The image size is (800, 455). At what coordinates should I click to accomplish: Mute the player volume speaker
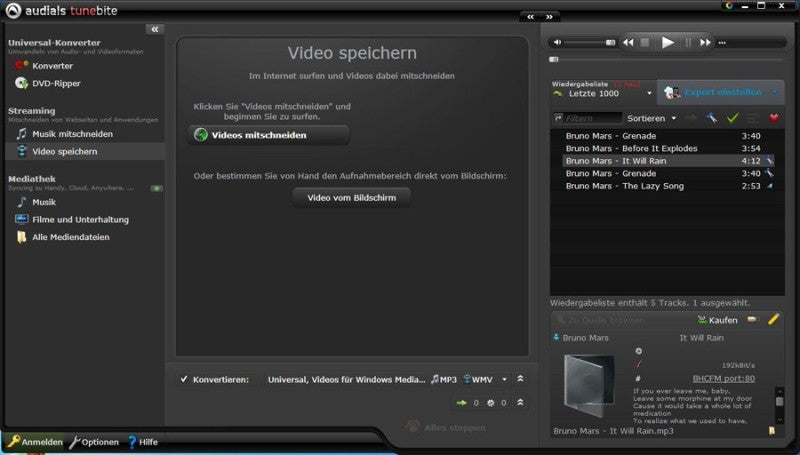pyautogui.click(x=558, y=42)
